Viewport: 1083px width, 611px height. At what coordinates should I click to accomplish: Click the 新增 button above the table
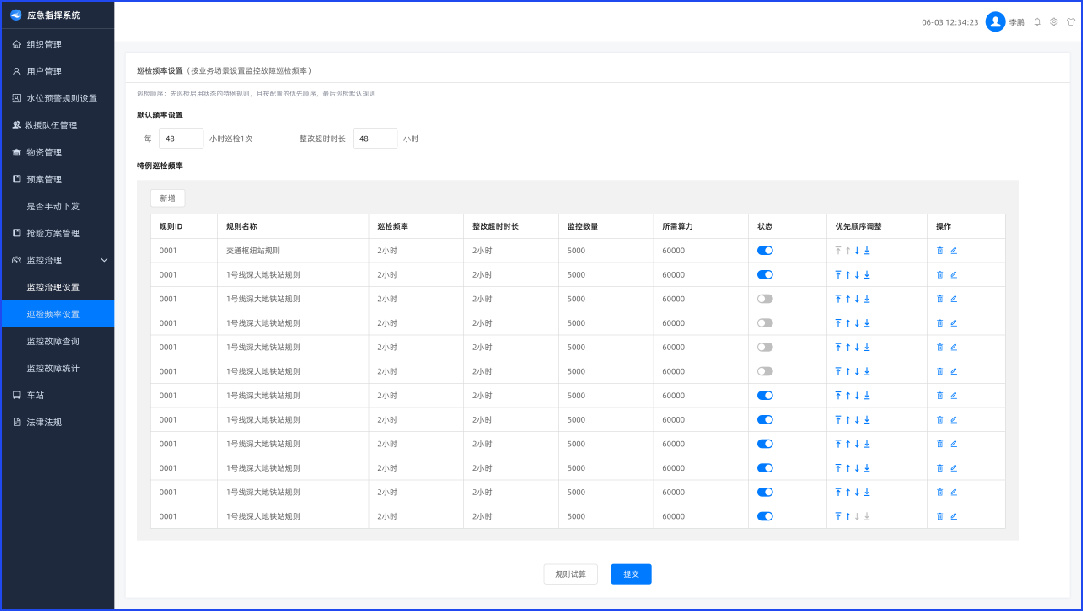(167, 198)
